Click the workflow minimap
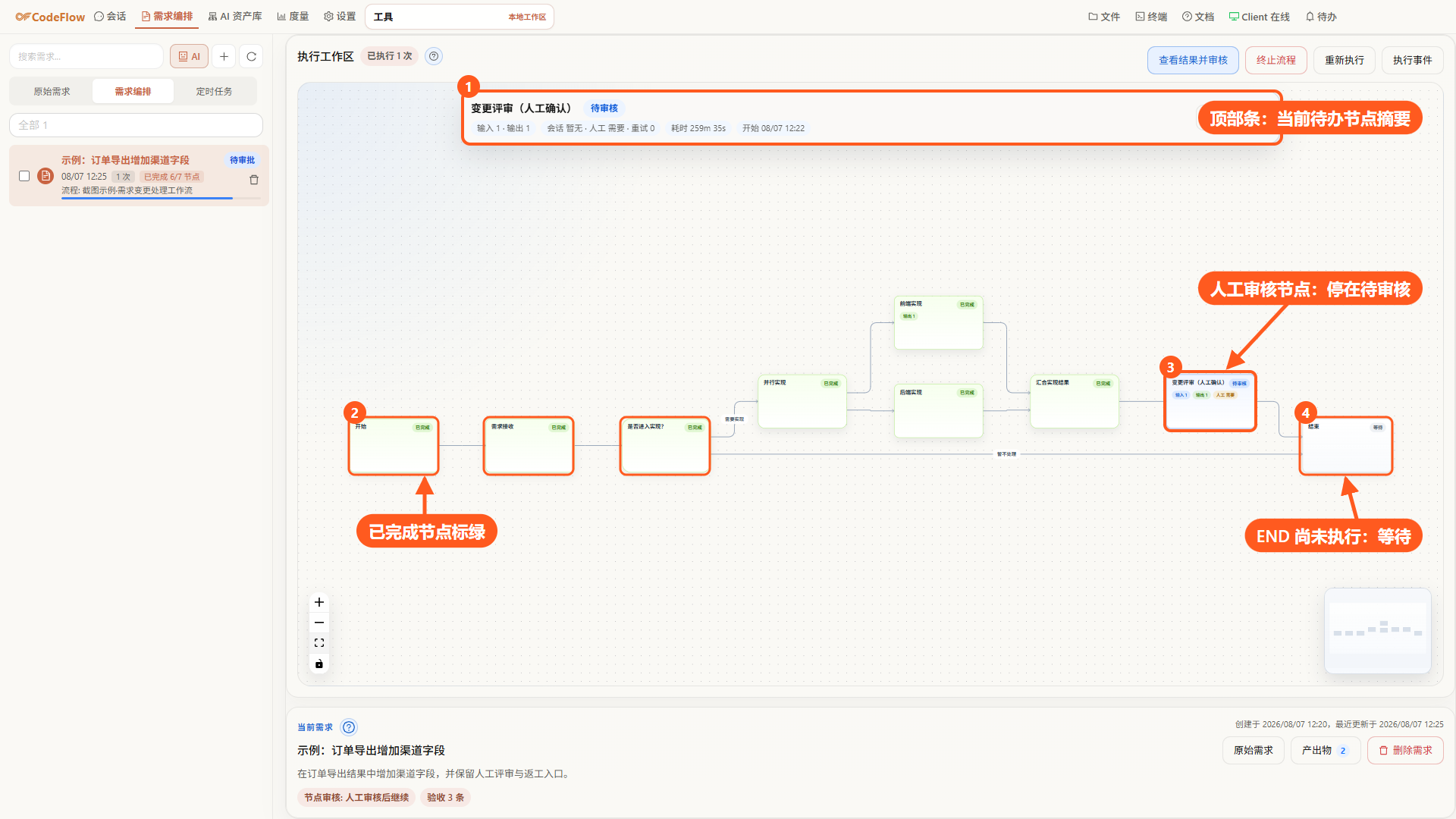This screenshot has height=819, width=1456. (x=1377, y=631)
